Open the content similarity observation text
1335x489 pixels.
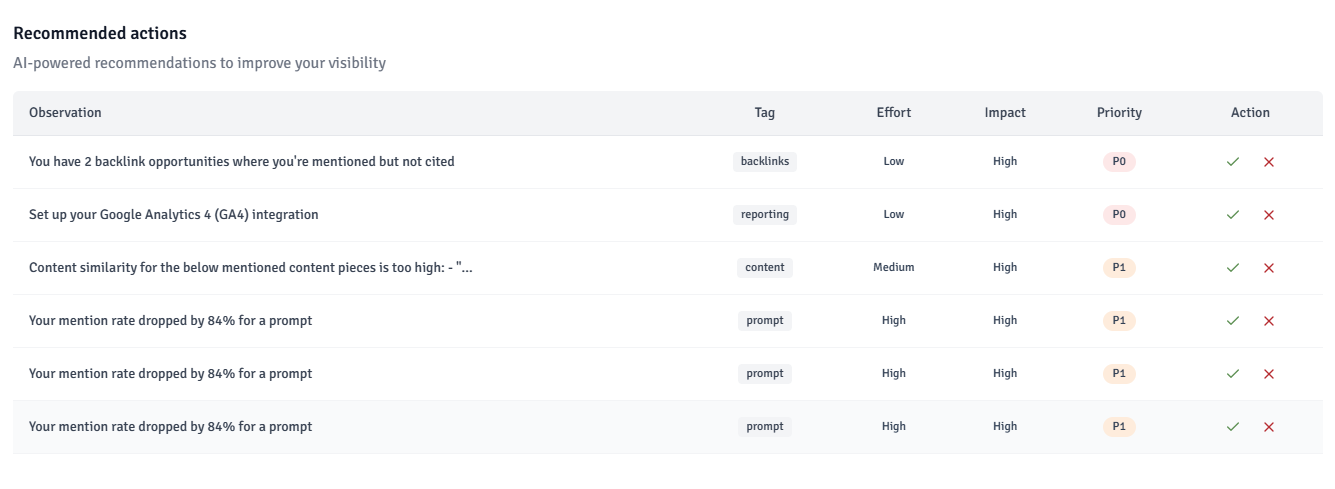tap(250, 268)
